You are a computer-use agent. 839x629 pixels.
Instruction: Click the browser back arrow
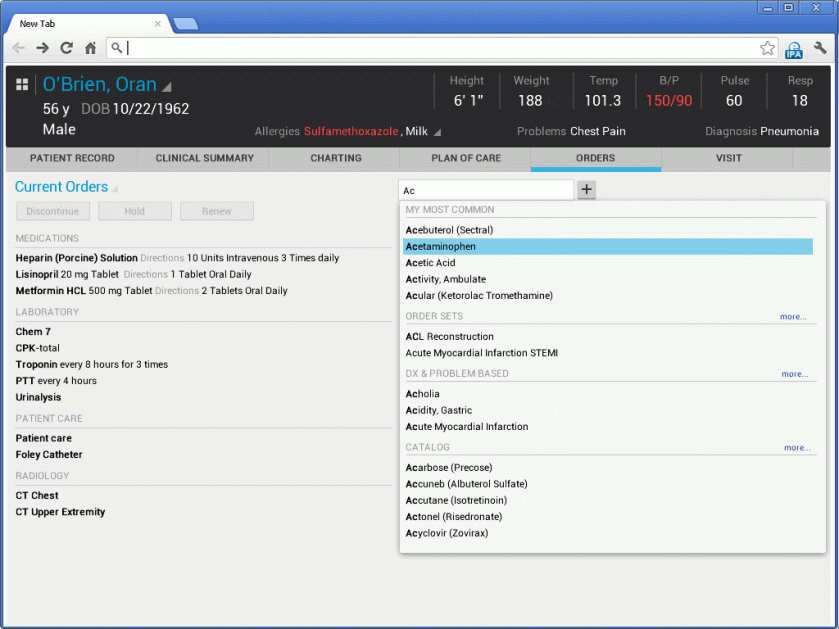coord(18,47)
